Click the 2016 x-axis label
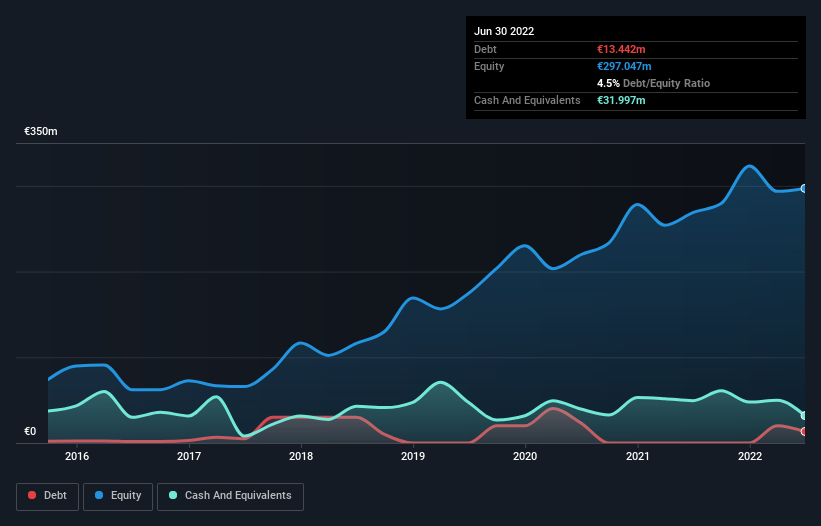 pos(77,456)
